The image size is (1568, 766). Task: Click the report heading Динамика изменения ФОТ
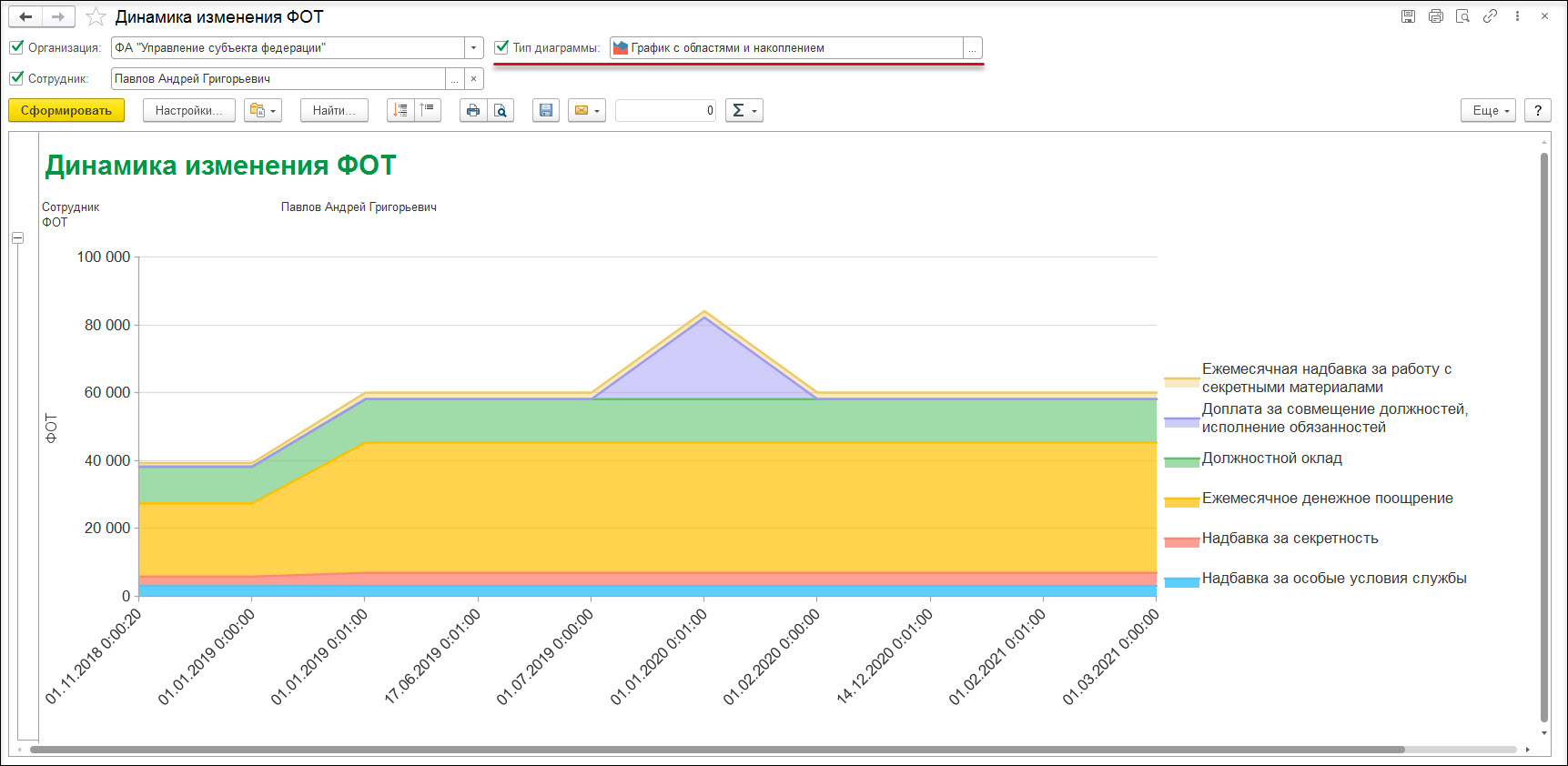tap(221, 166)
